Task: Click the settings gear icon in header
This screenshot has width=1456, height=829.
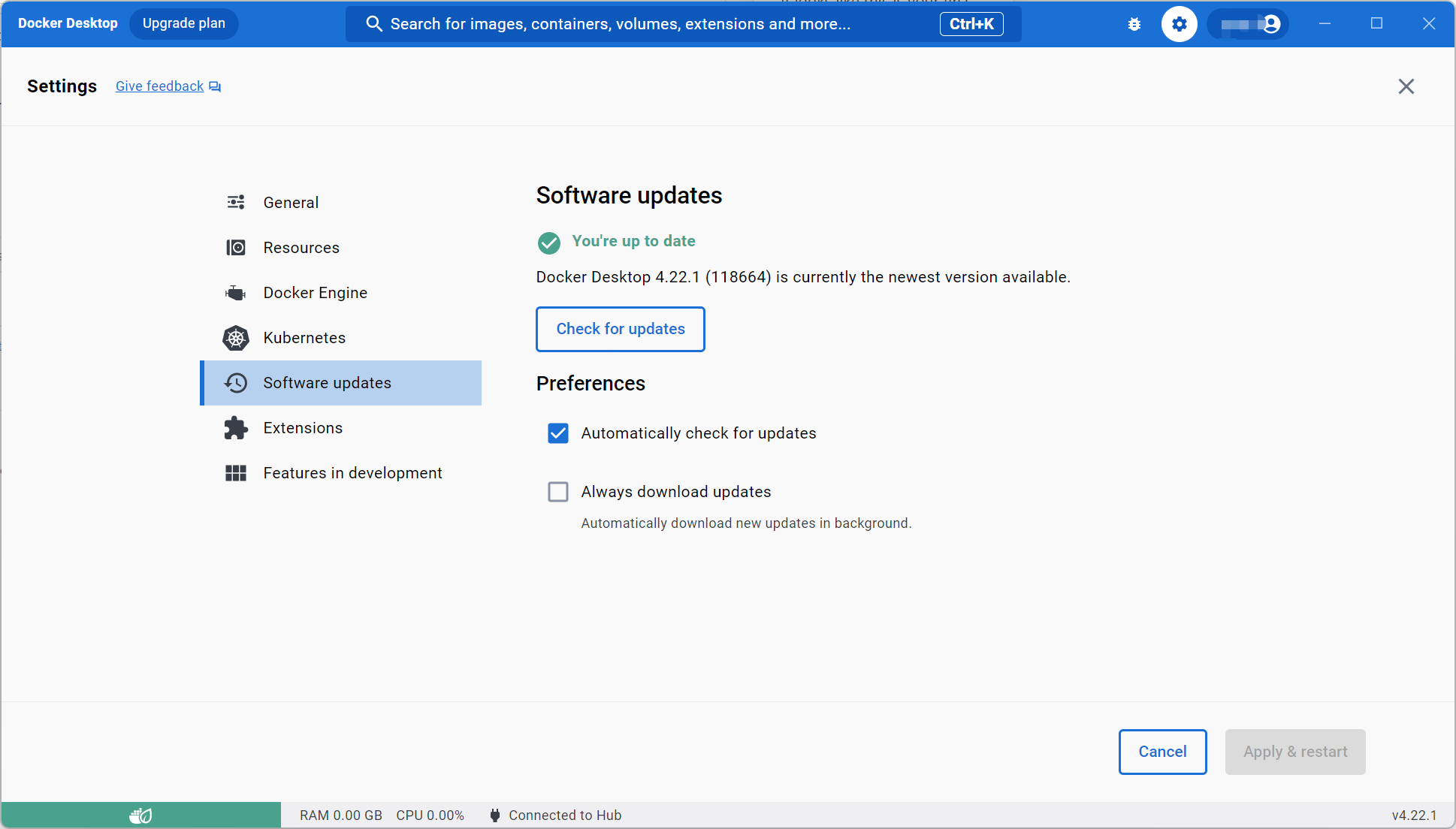Action: pos(1180,24)
